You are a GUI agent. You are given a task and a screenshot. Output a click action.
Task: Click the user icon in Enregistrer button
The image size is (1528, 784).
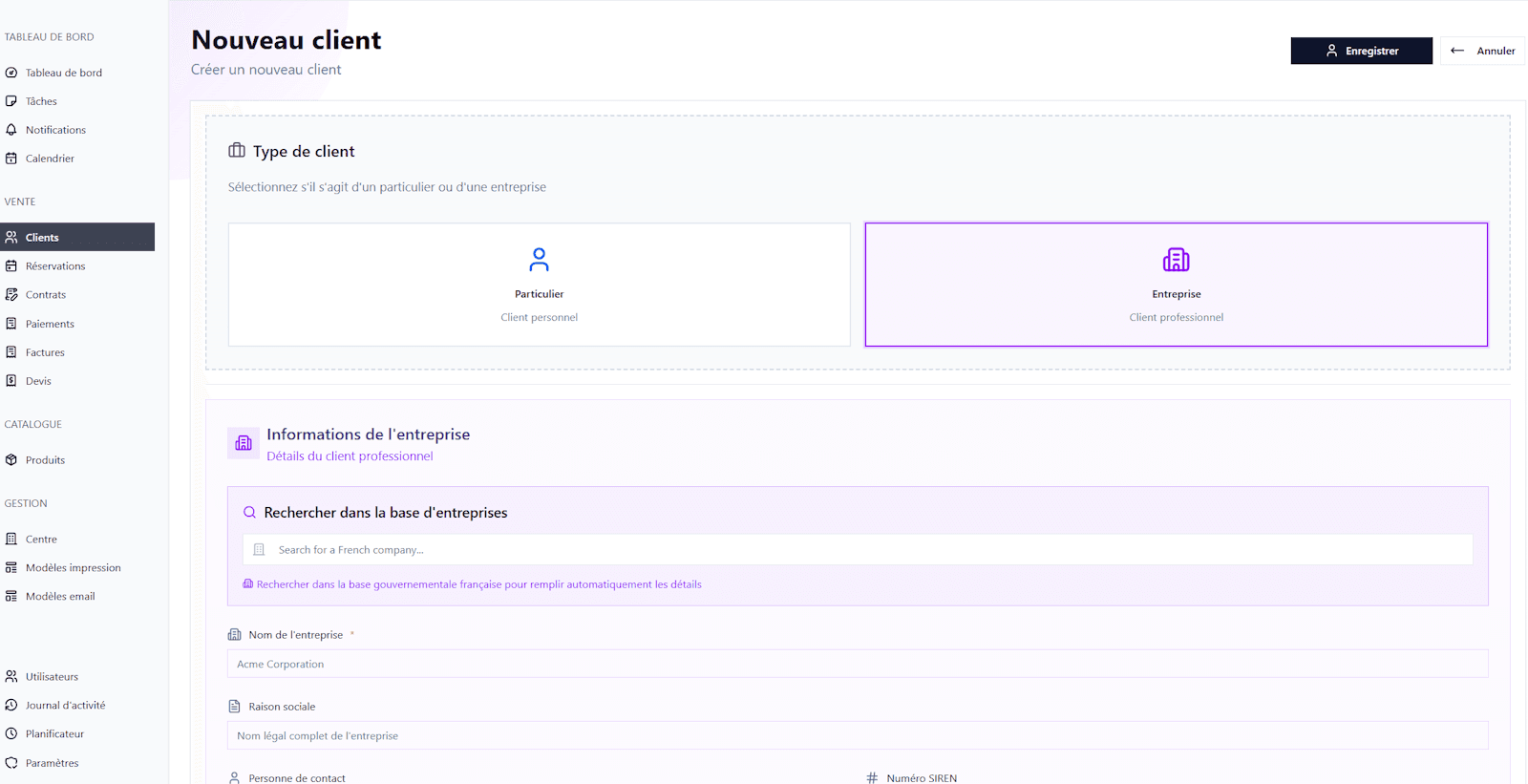[1331, 51]
